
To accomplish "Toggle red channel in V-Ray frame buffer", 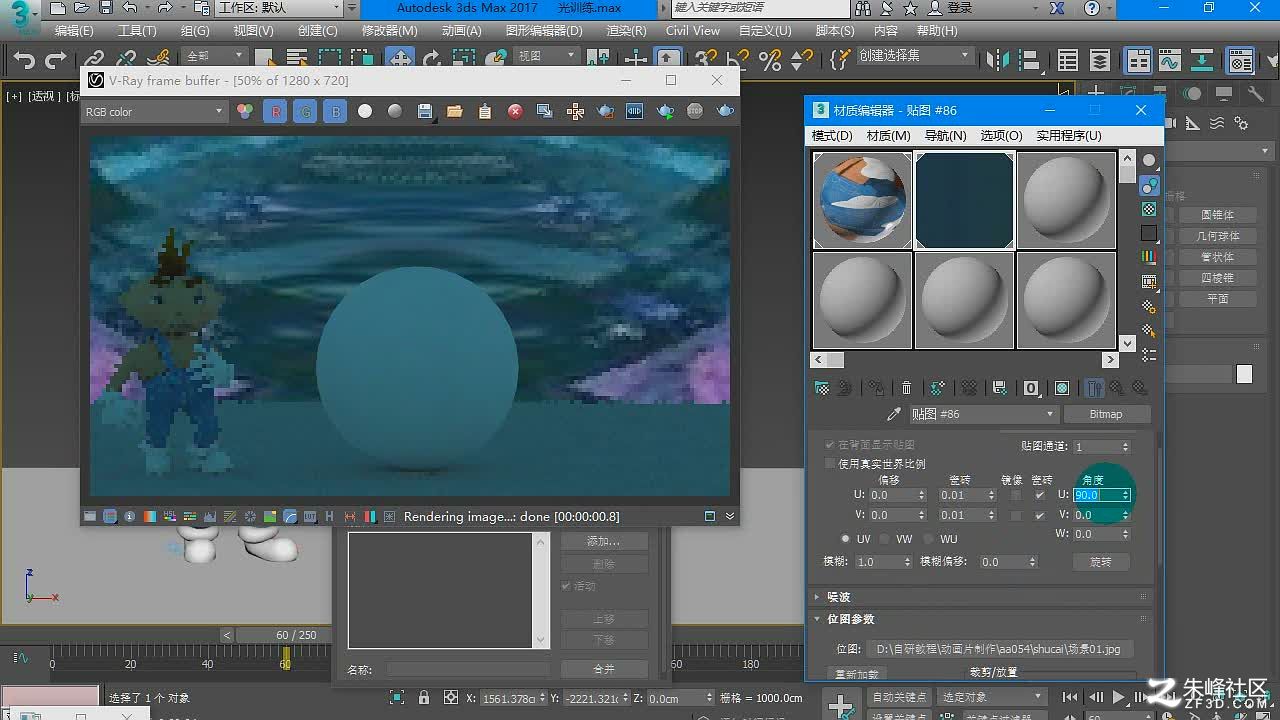I will tap(276, 112).
